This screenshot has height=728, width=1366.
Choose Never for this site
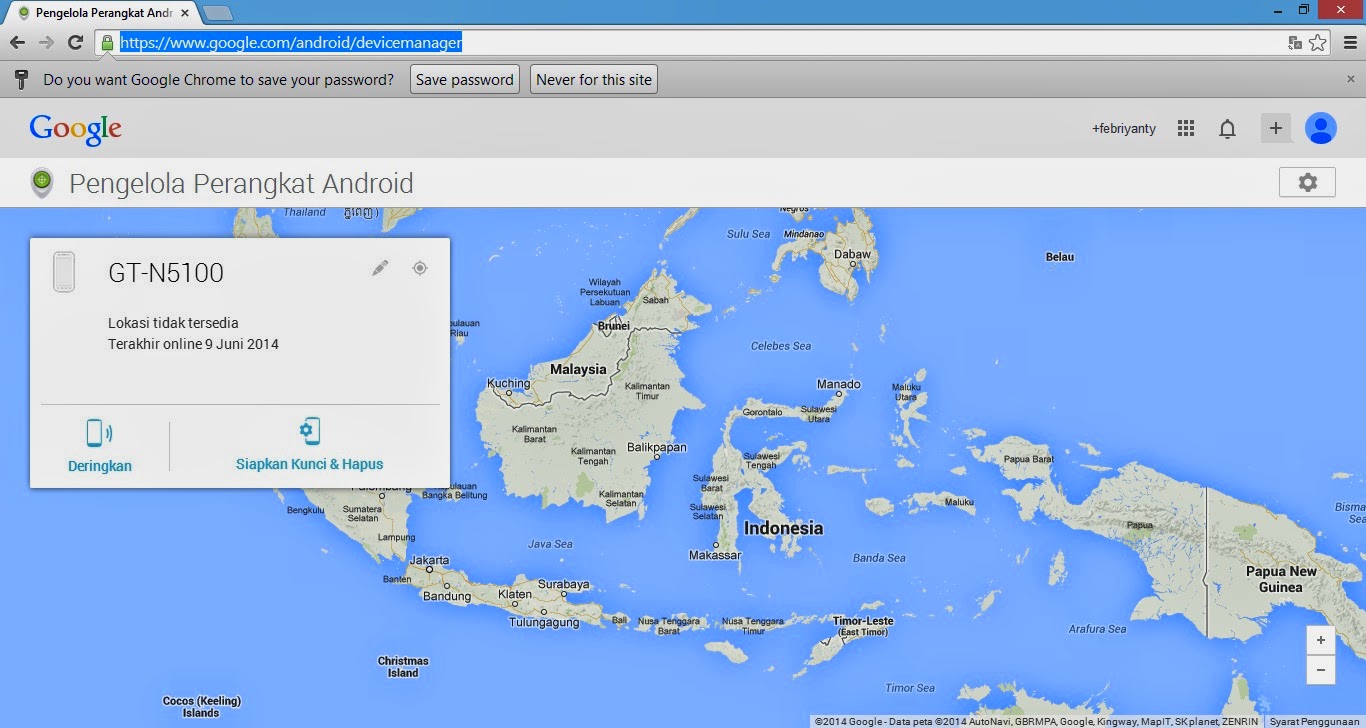(594, 80)
